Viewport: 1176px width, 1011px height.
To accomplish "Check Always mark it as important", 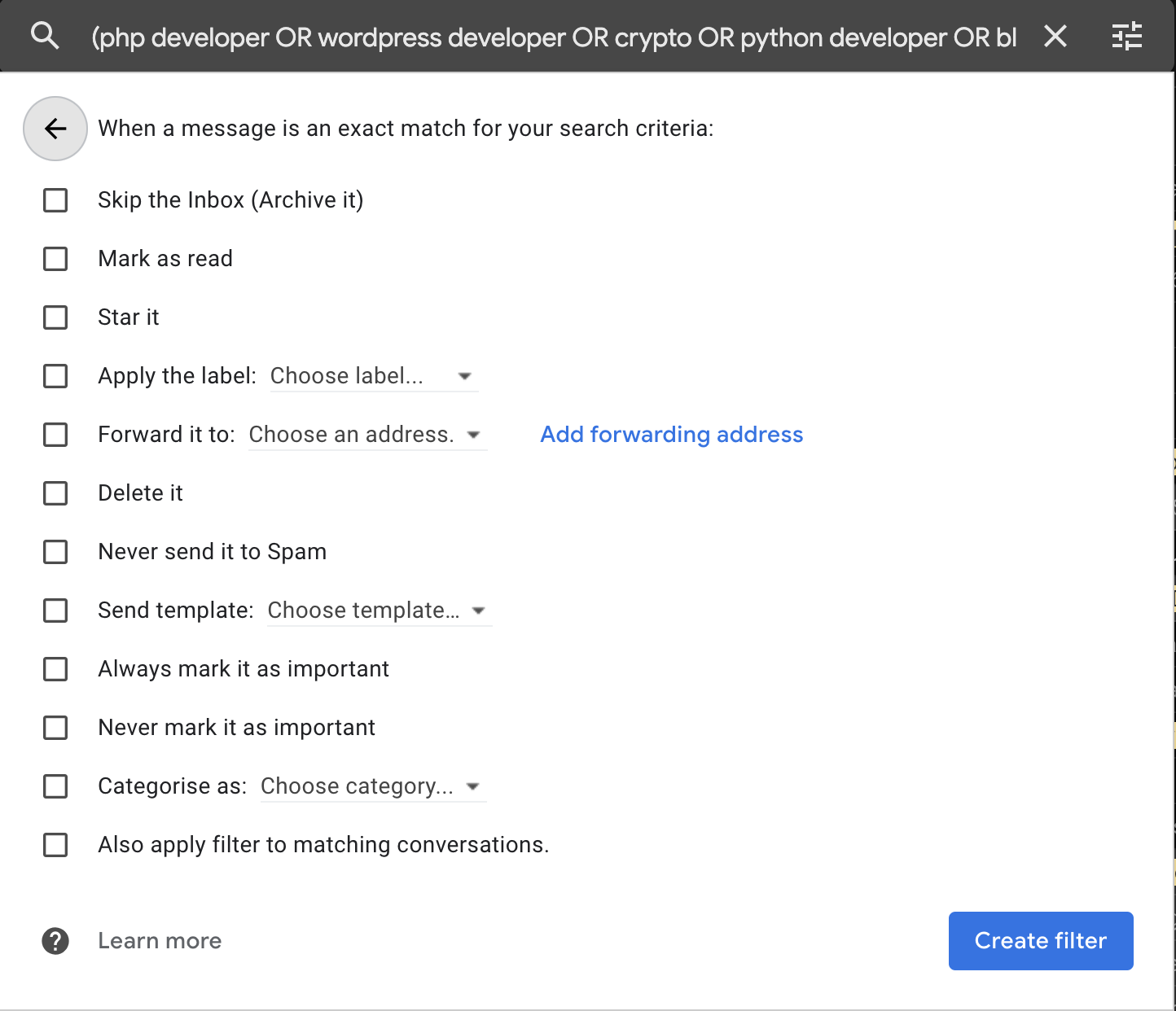I will [x=55, y=669].
